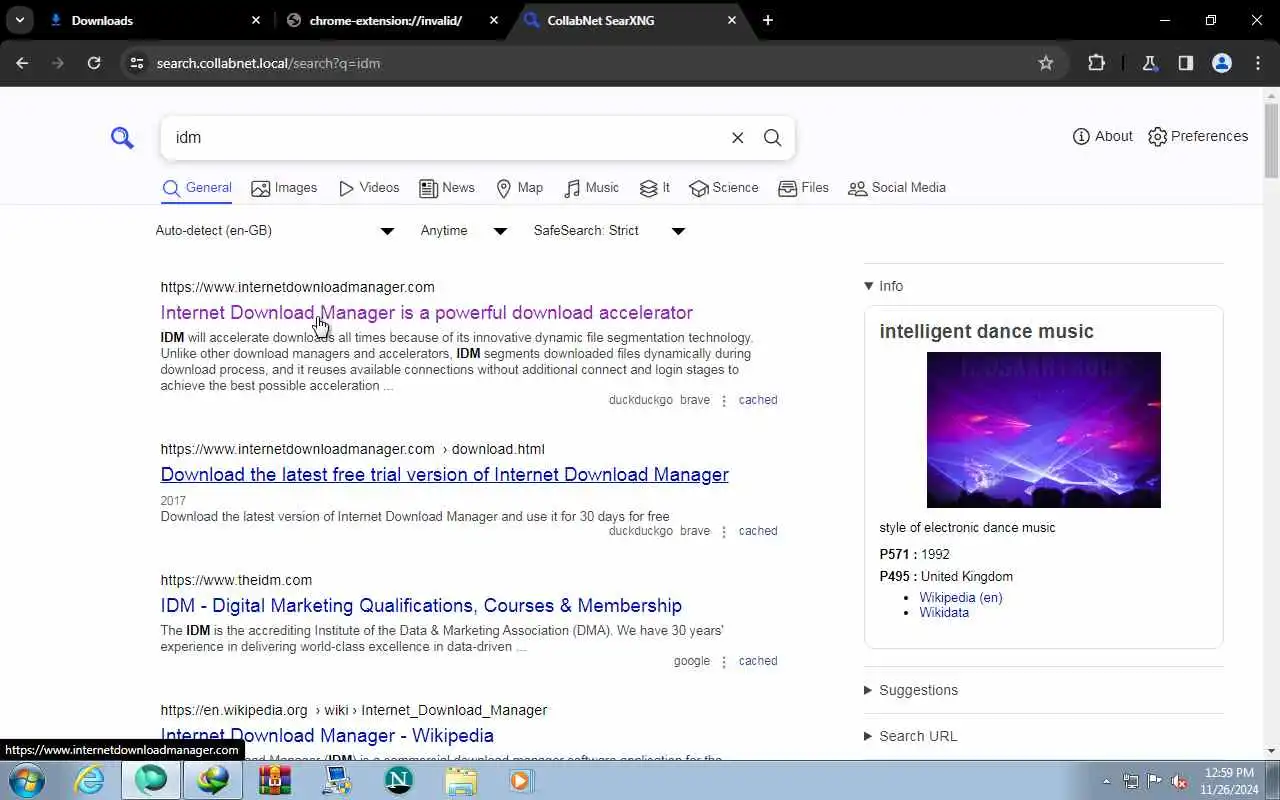The image size is (1280, 800).
Task: Open more options for theidm.com result
Action: (724, 662)
